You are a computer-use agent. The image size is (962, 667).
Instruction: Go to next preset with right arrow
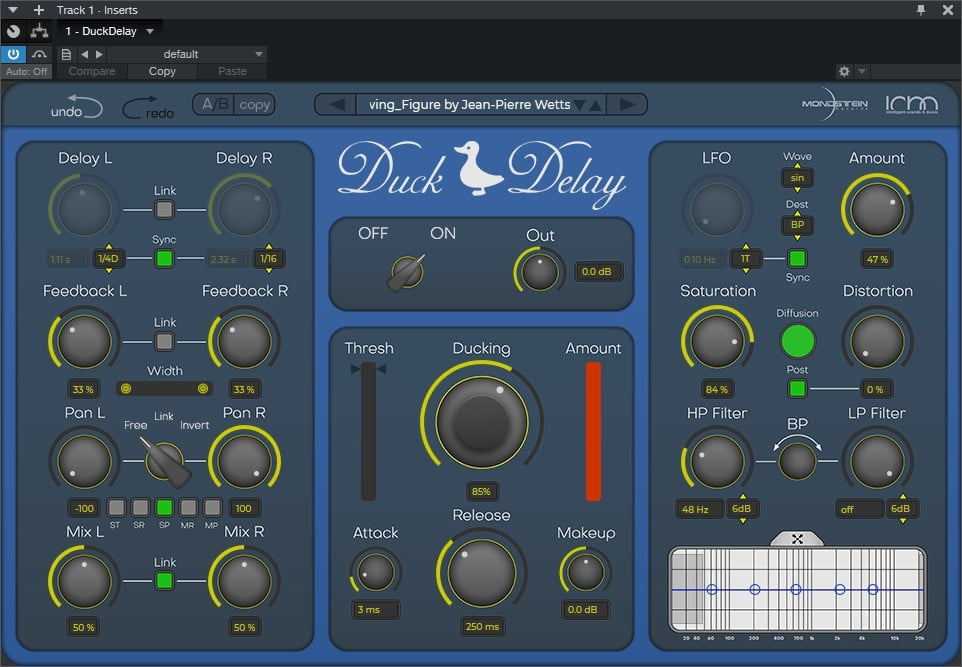626,104
